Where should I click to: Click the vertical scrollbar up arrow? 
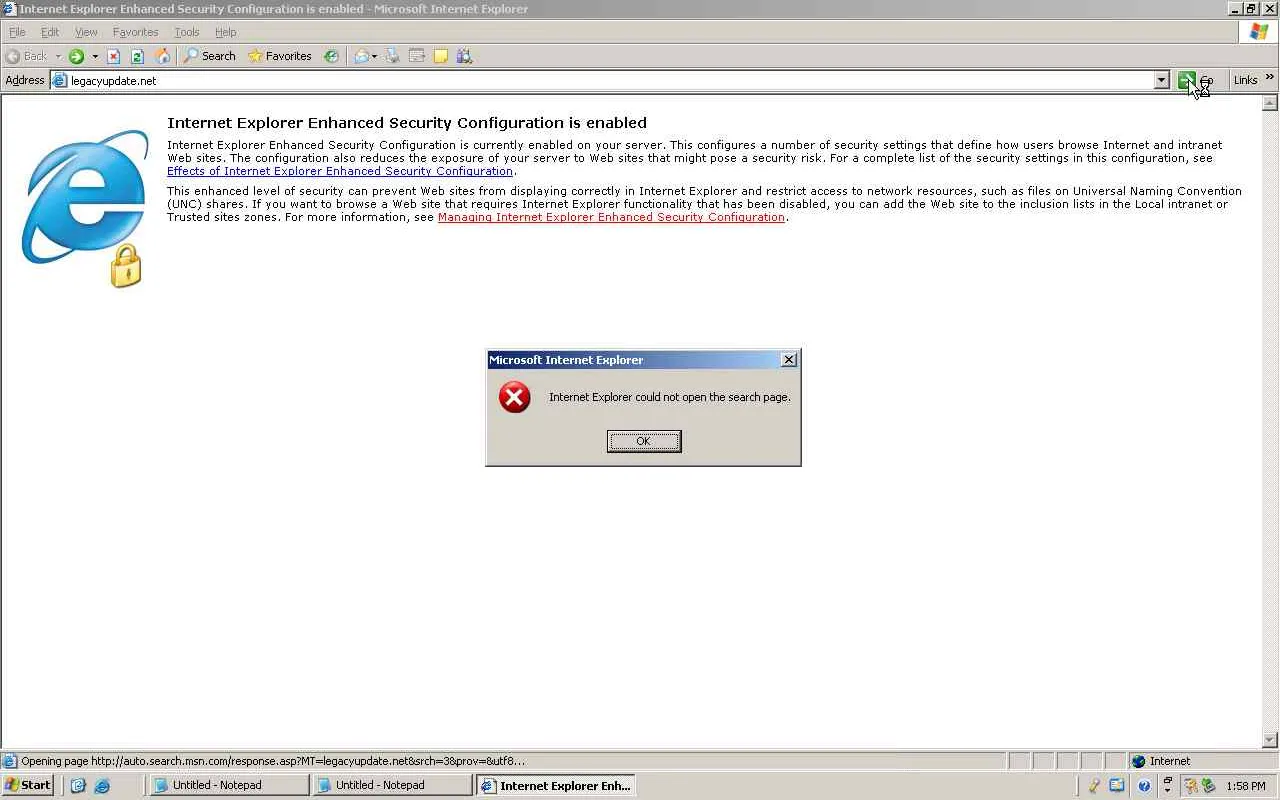(x=1270, y=103)
